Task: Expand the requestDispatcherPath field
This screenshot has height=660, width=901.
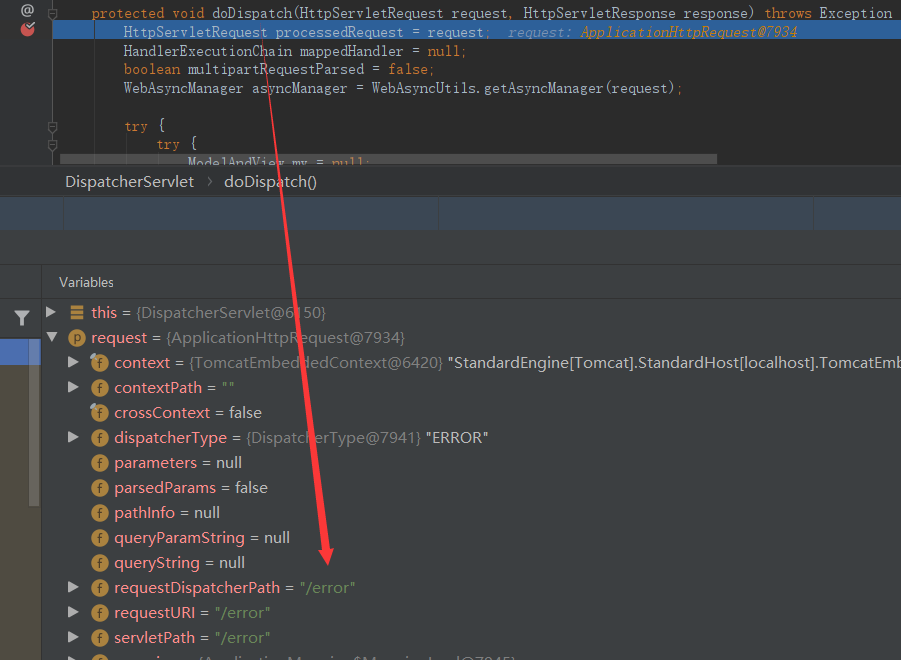Action: point(73,587)
